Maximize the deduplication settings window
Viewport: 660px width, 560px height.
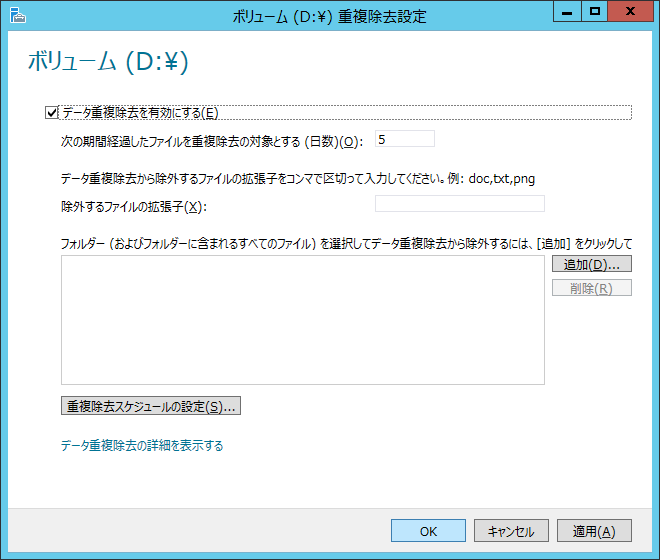coord(594,11)
